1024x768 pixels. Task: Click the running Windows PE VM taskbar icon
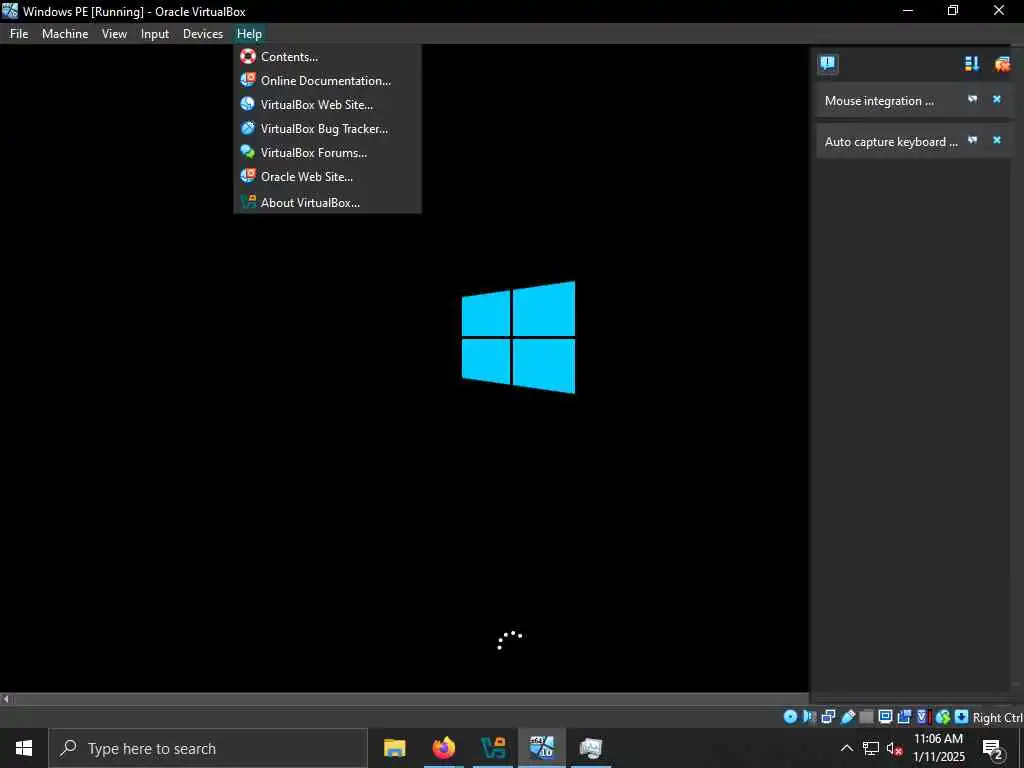[x=542, y=748]
